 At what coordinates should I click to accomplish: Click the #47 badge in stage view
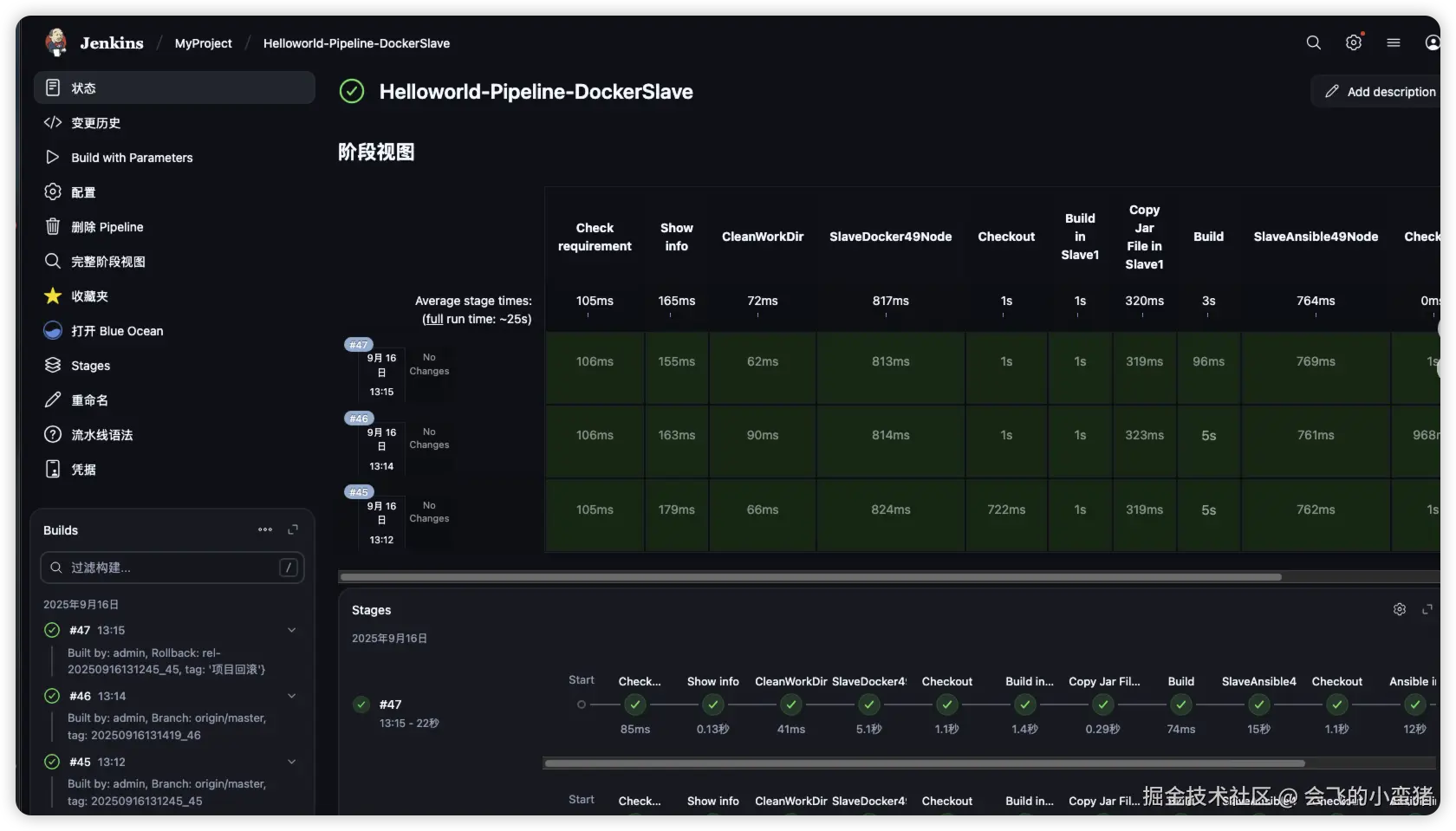tap(358, 344)
